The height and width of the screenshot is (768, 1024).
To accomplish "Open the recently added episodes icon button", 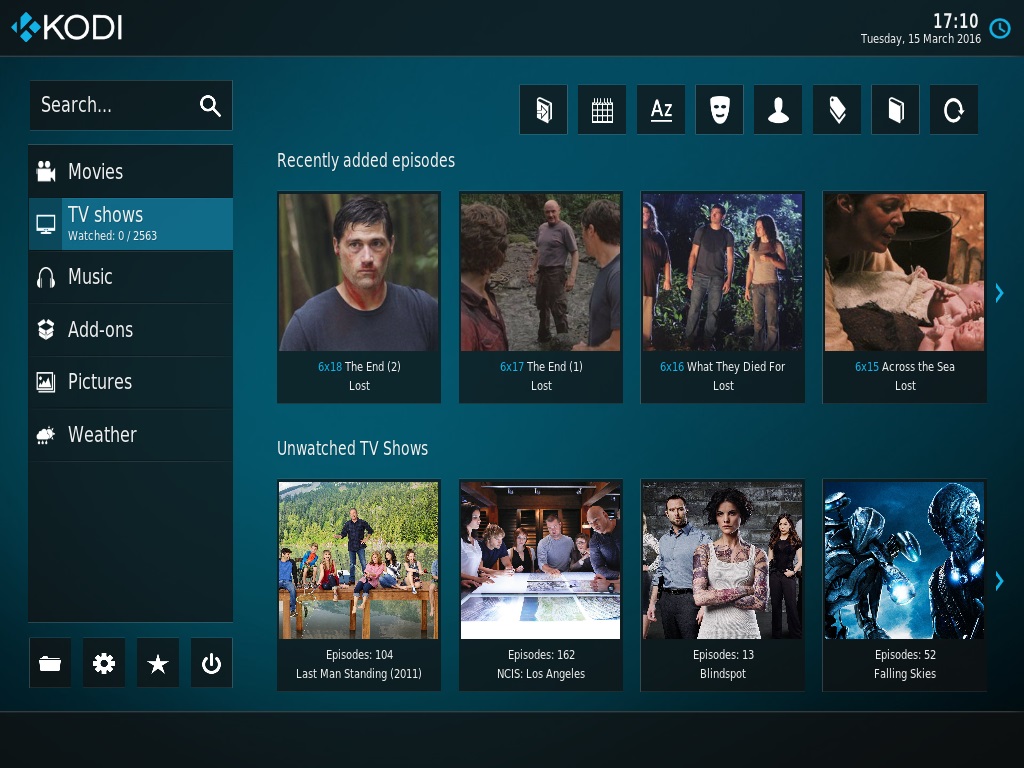I will (543, 110).
